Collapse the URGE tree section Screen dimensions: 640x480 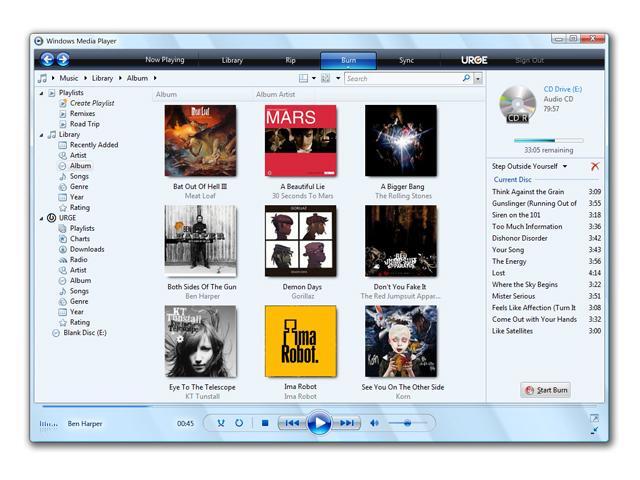pos(41,217)
